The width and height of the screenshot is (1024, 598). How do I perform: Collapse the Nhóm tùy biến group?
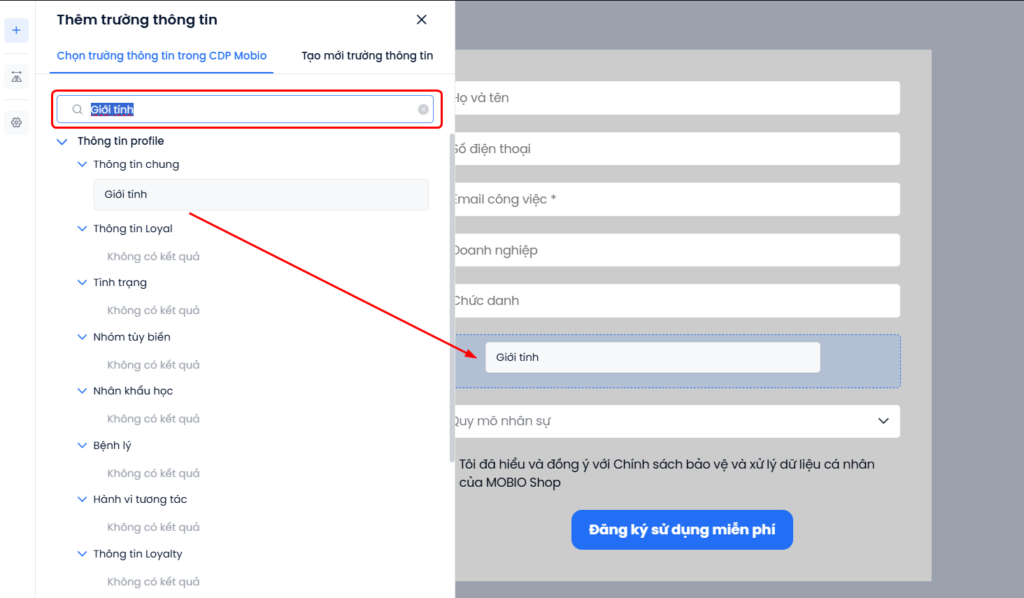83,337
